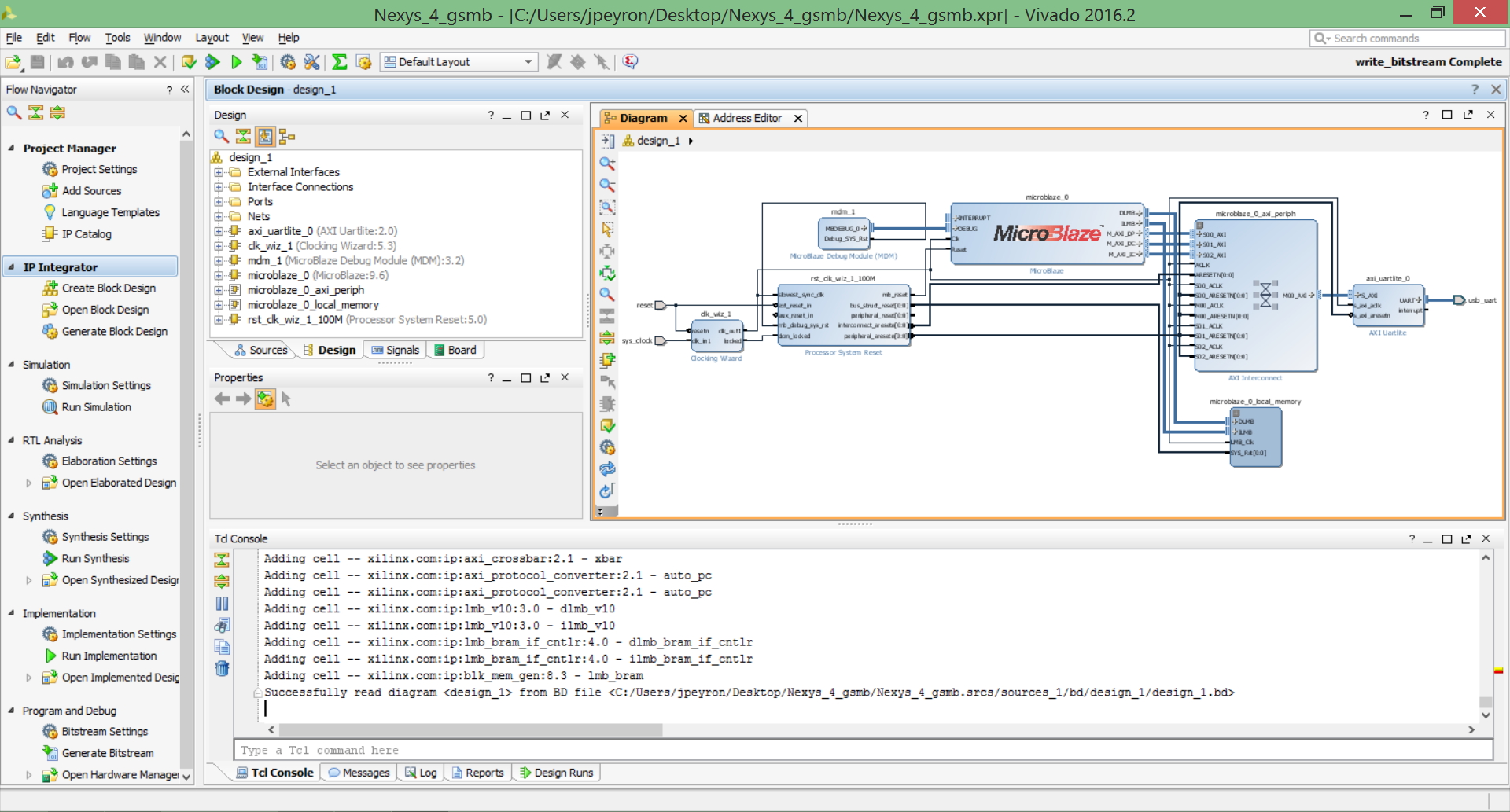Open the Default Layout dropdown
The height and width of the screenshot is (812, 1510).
coord(459,61)
